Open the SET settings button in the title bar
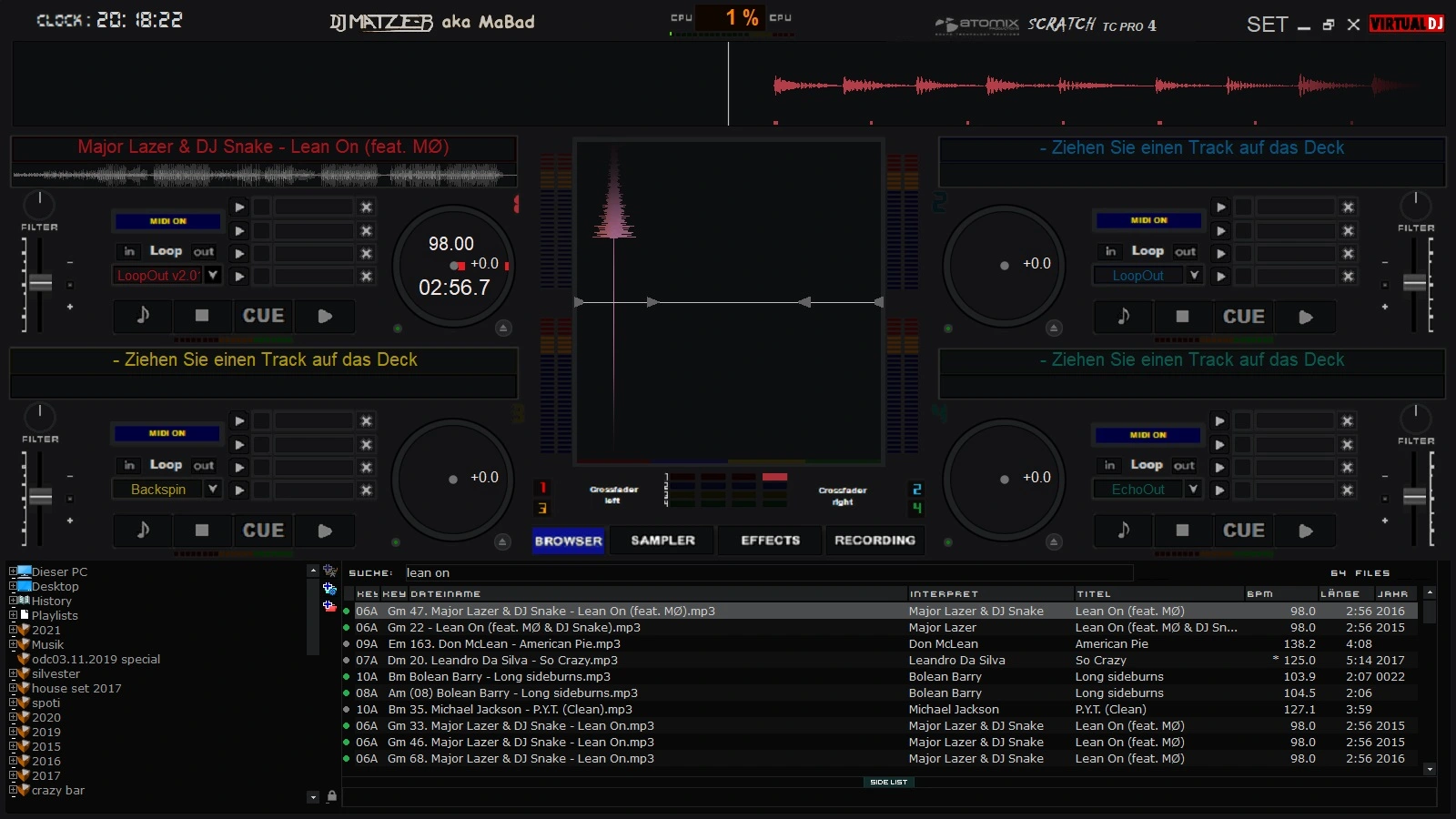Image resolution: width=1456 pixels, height=819 pixels. point(1266,25)
